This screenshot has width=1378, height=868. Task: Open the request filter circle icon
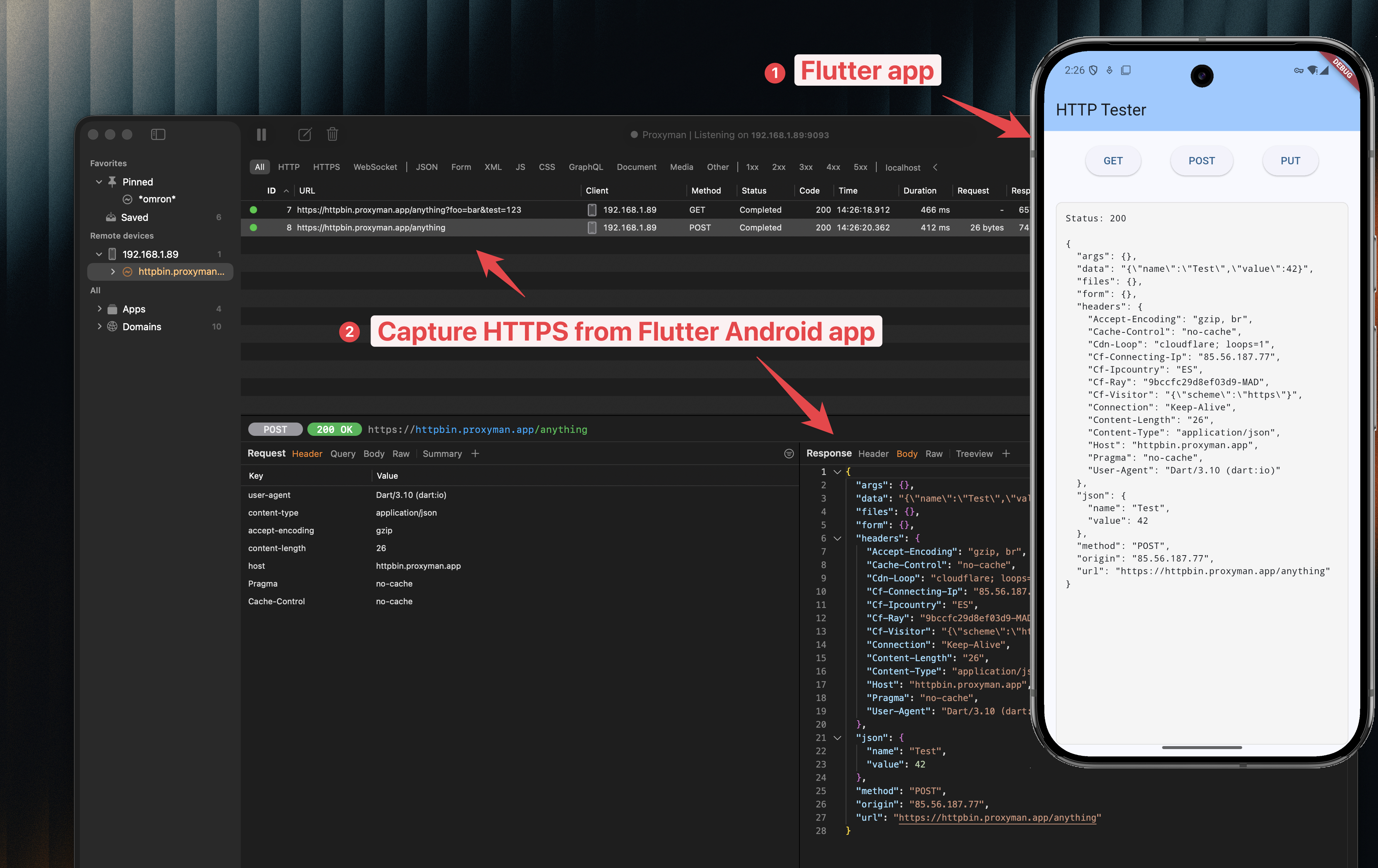pyautogui.click(x=789, y=454)
